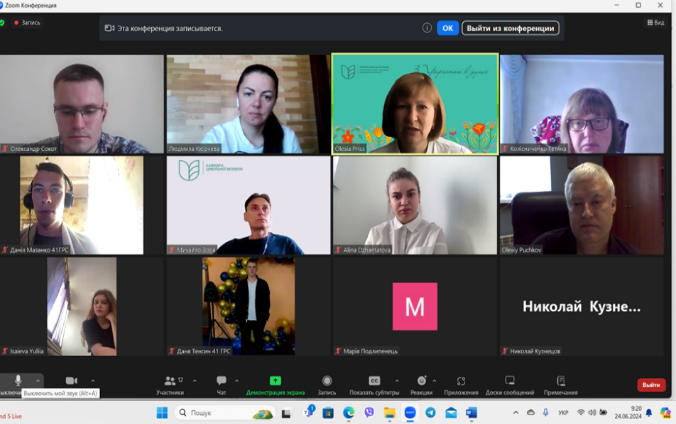Click the Марія Подлипенець name label
Viewport: 676px width, 424px height.
pos(370,351)
